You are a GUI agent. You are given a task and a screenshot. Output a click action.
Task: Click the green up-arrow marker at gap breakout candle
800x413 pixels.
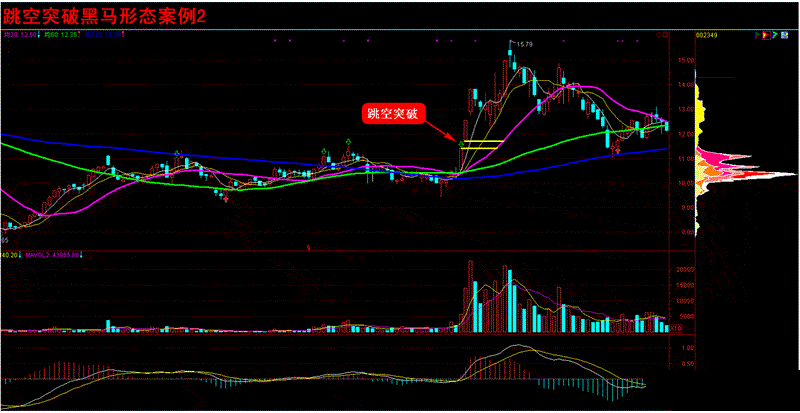pyautogui.click(x=461, y=144)
